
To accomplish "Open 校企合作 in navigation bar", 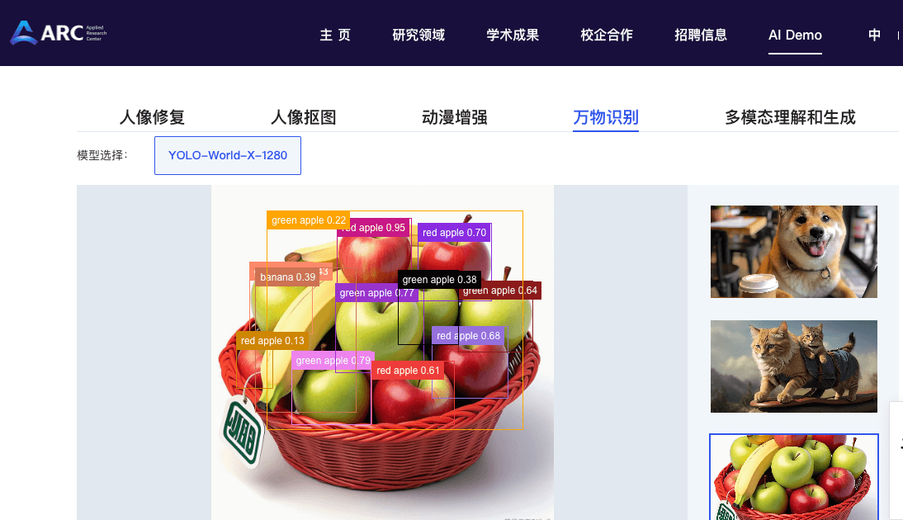I will pos(606,35).
